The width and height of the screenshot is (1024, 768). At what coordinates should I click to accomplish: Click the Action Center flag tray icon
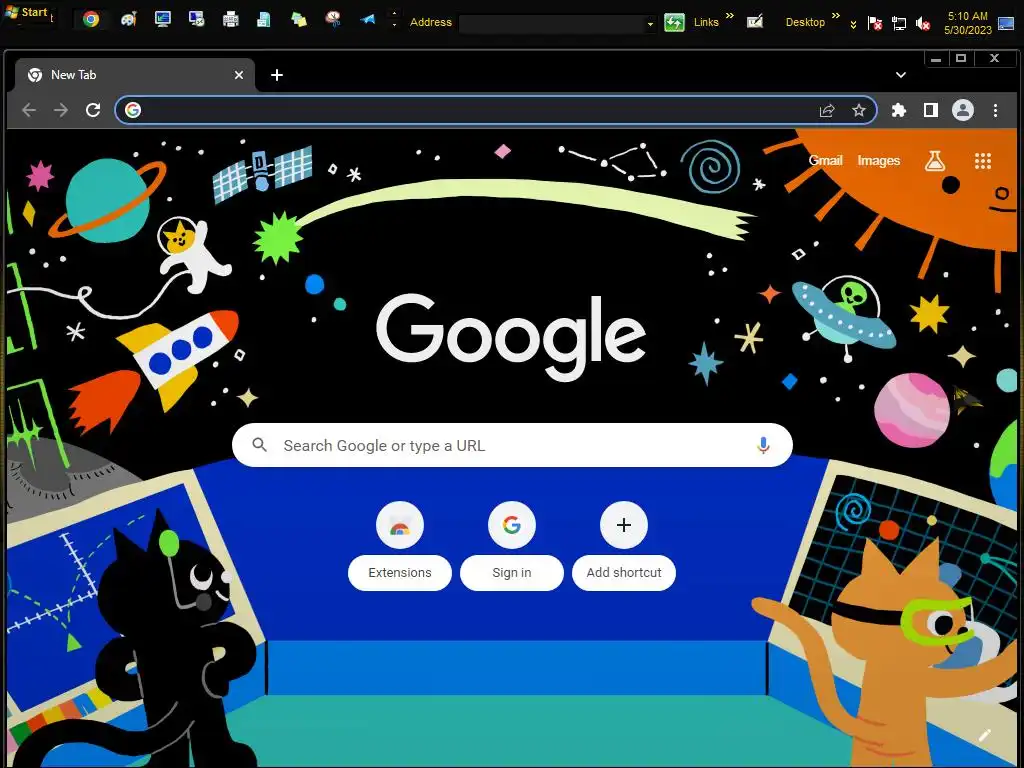[x=874, y=24]
